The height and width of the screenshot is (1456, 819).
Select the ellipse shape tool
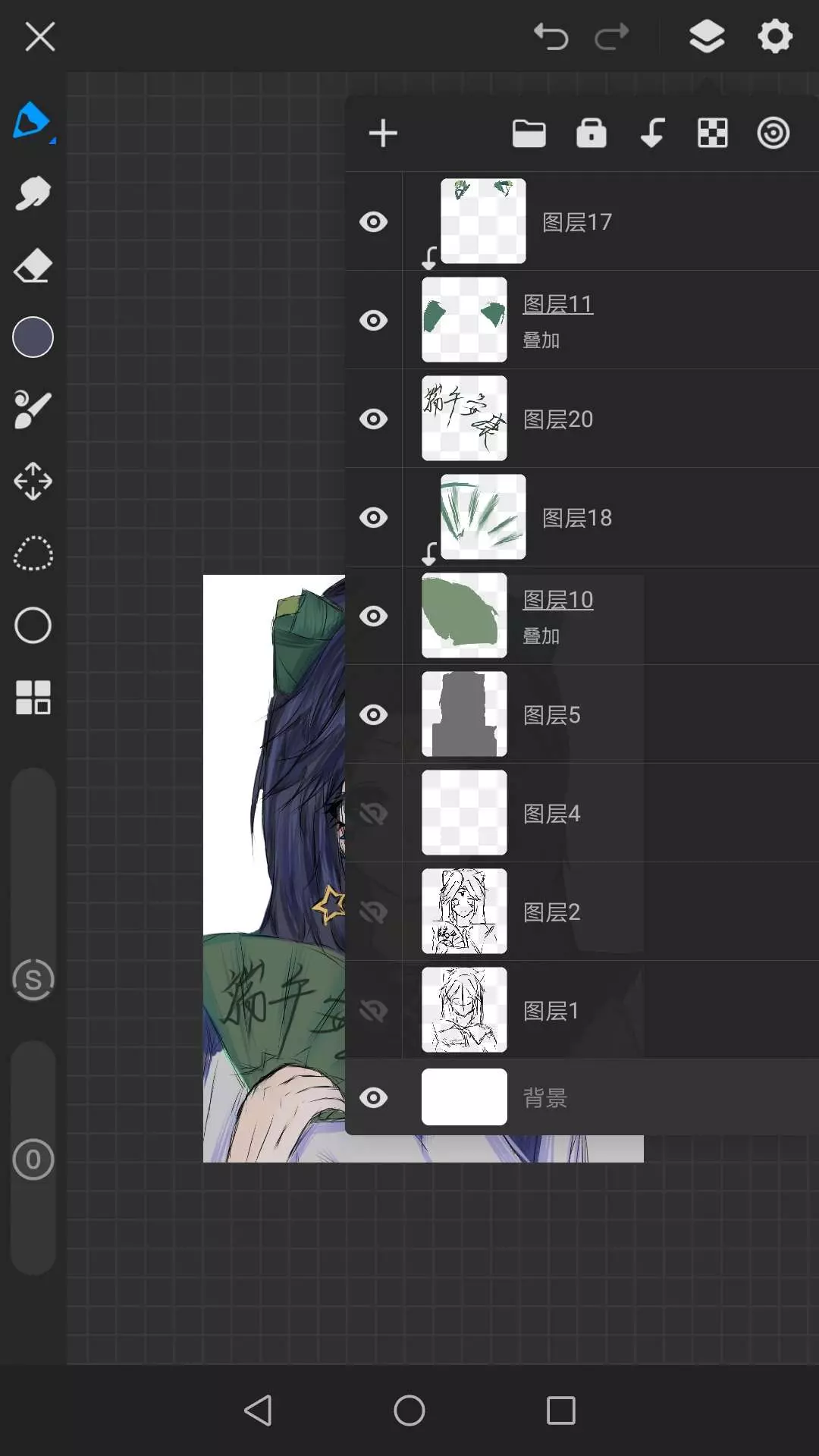coord(33,625)
